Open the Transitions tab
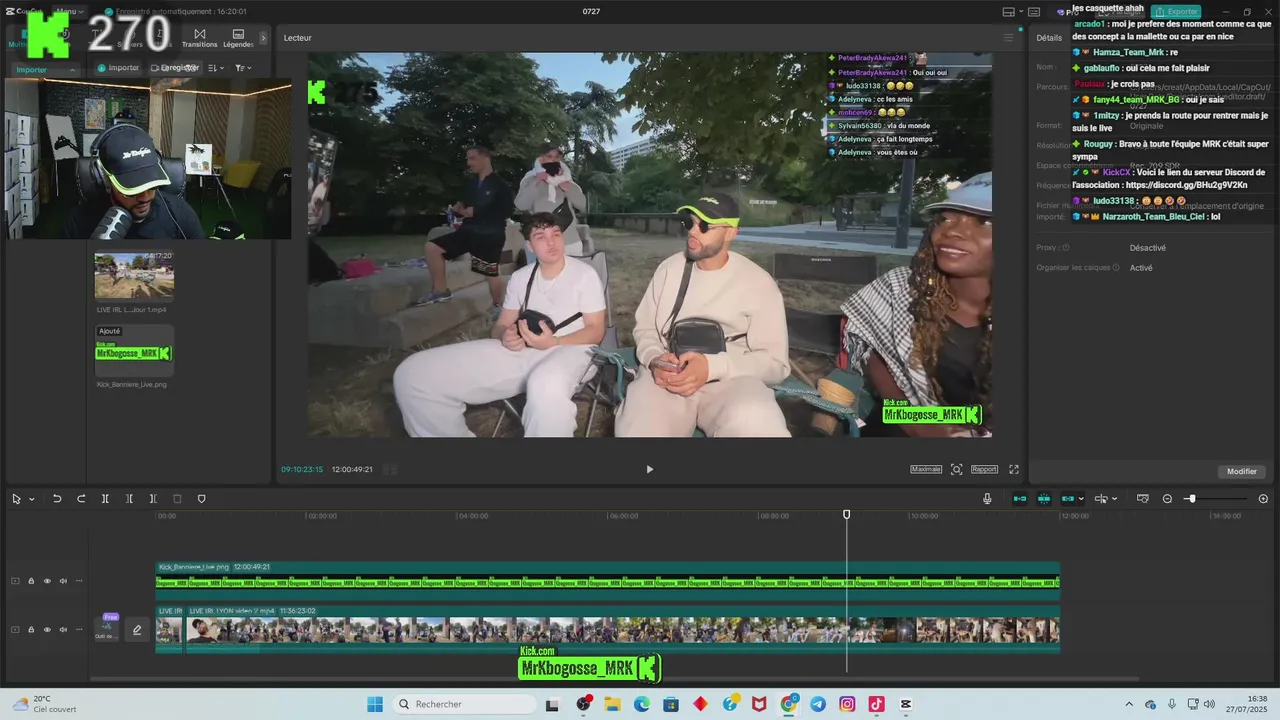The width and height of the screenshot is (1280, 720). (x=199, y=38)
